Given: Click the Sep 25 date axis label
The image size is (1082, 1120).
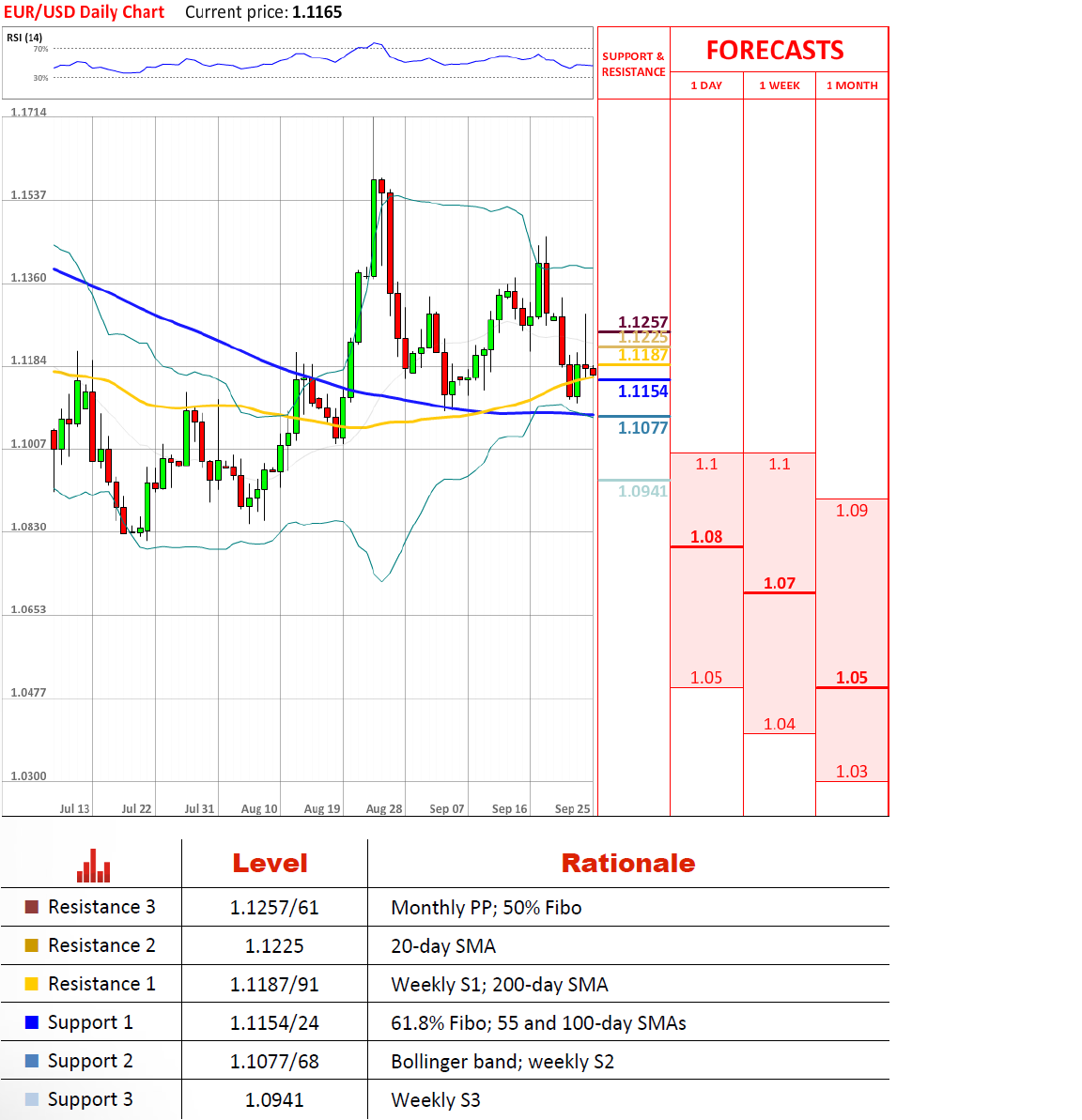Looking at the screenshot, I should coord(572,808).
